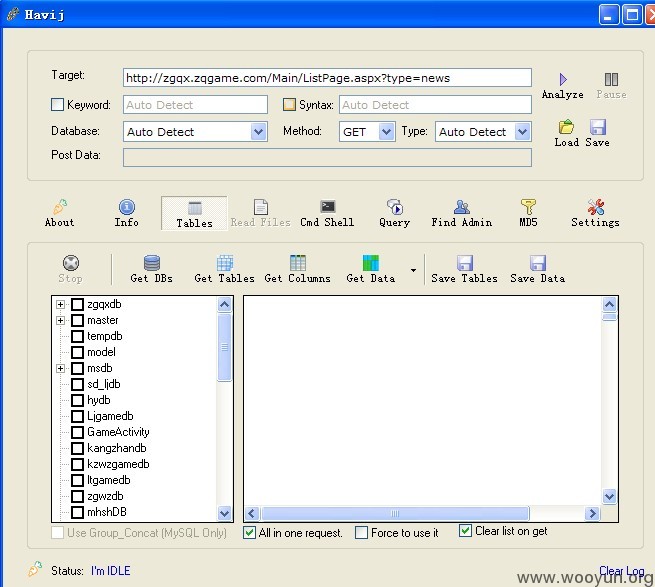655x587 pixels.
Task: Open the Type Auto Detect dropdown
Action: pos(522,132)
